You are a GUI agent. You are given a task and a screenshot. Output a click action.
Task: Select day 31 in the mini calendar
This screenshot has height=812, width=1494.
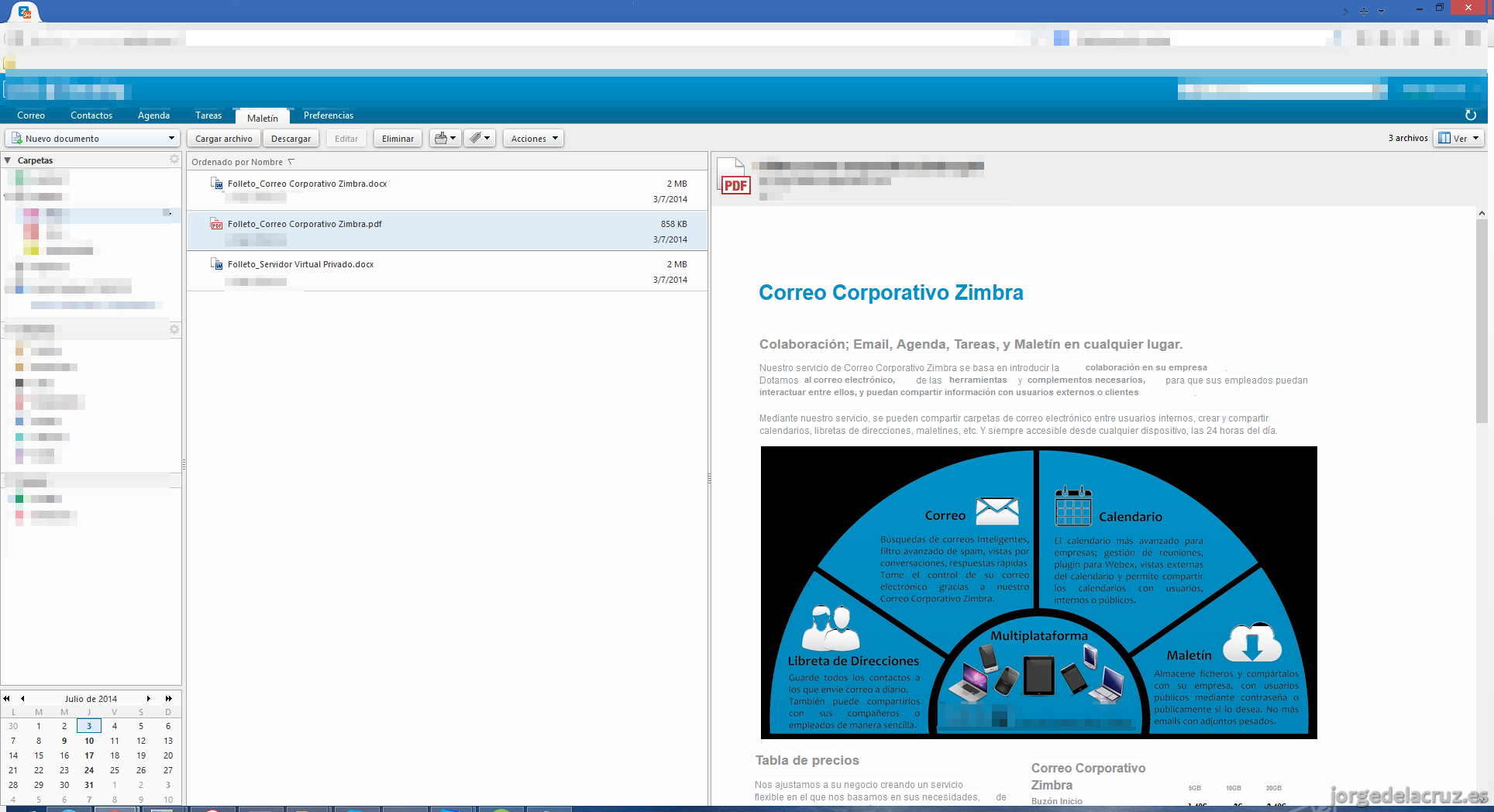coord(89,785)
